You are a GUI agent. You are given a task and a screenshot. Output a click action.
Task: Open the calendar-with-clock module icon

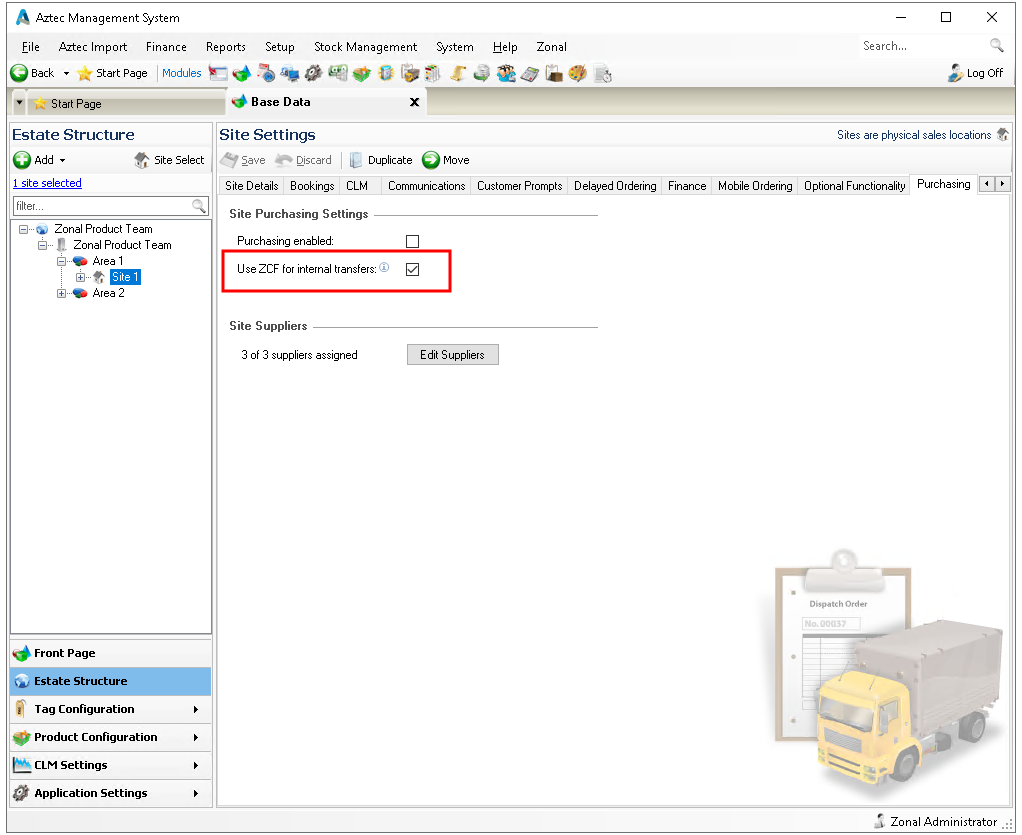[x=266, y=74]
